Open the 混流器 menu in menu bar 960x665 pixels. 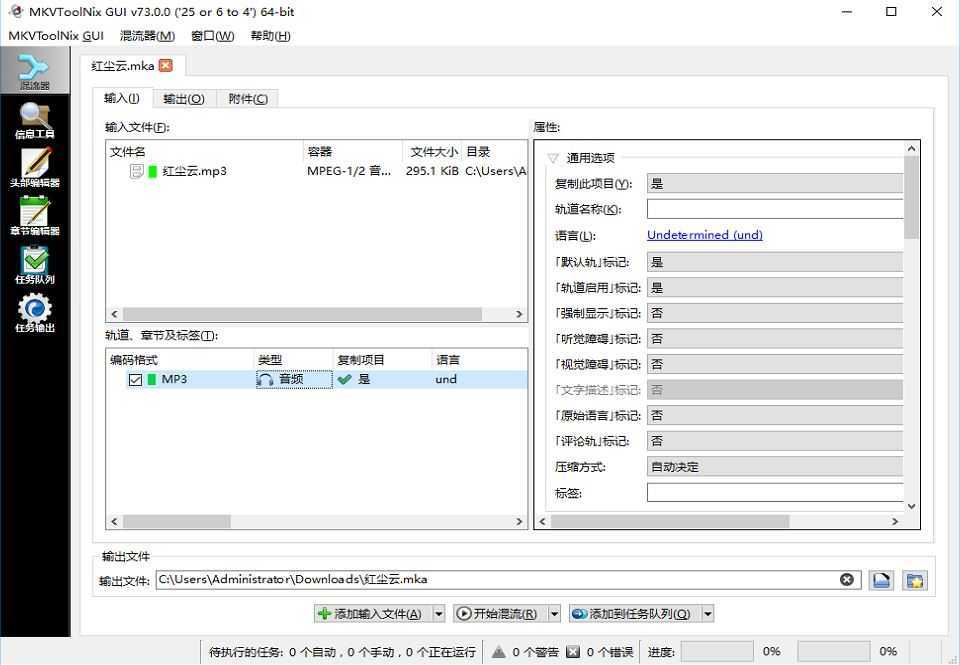pyautogui.click(x=147, y=36)
